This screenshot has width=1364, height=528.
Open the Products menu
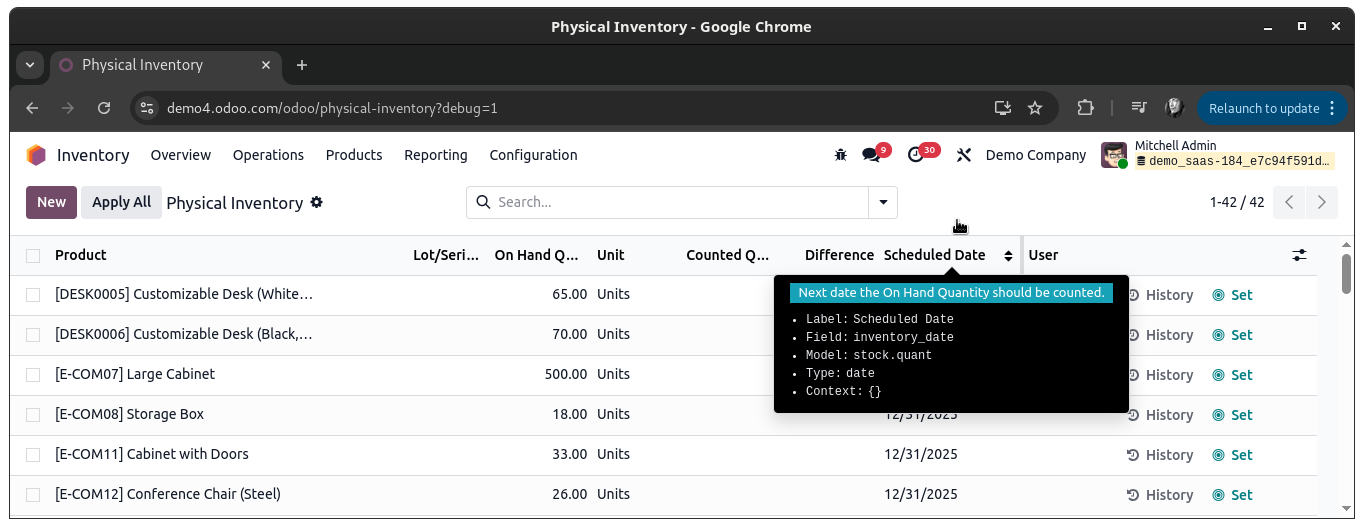coord(354,155)
